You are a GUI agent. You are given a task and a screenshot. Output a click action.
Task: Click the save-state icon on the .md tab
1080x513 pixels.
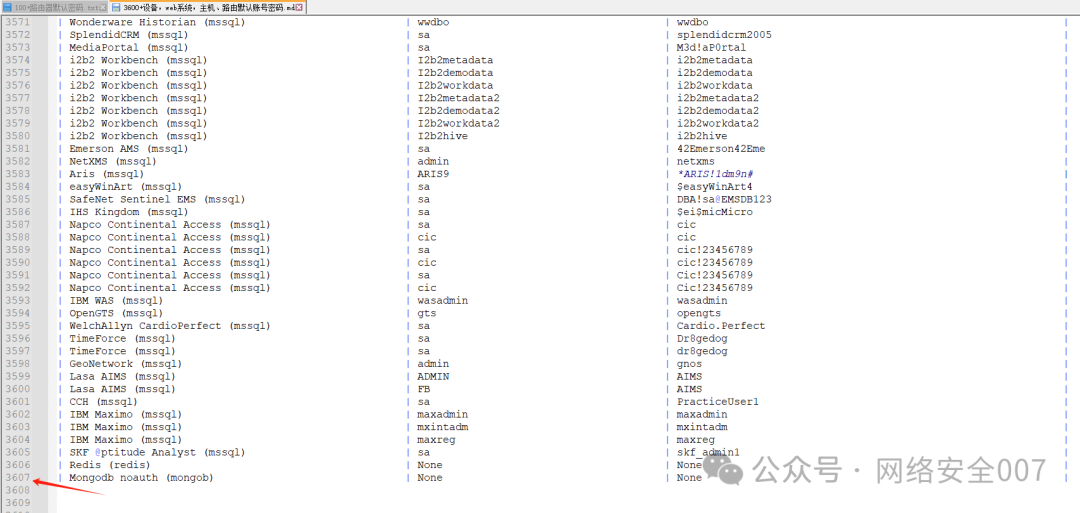pos(116,8)
